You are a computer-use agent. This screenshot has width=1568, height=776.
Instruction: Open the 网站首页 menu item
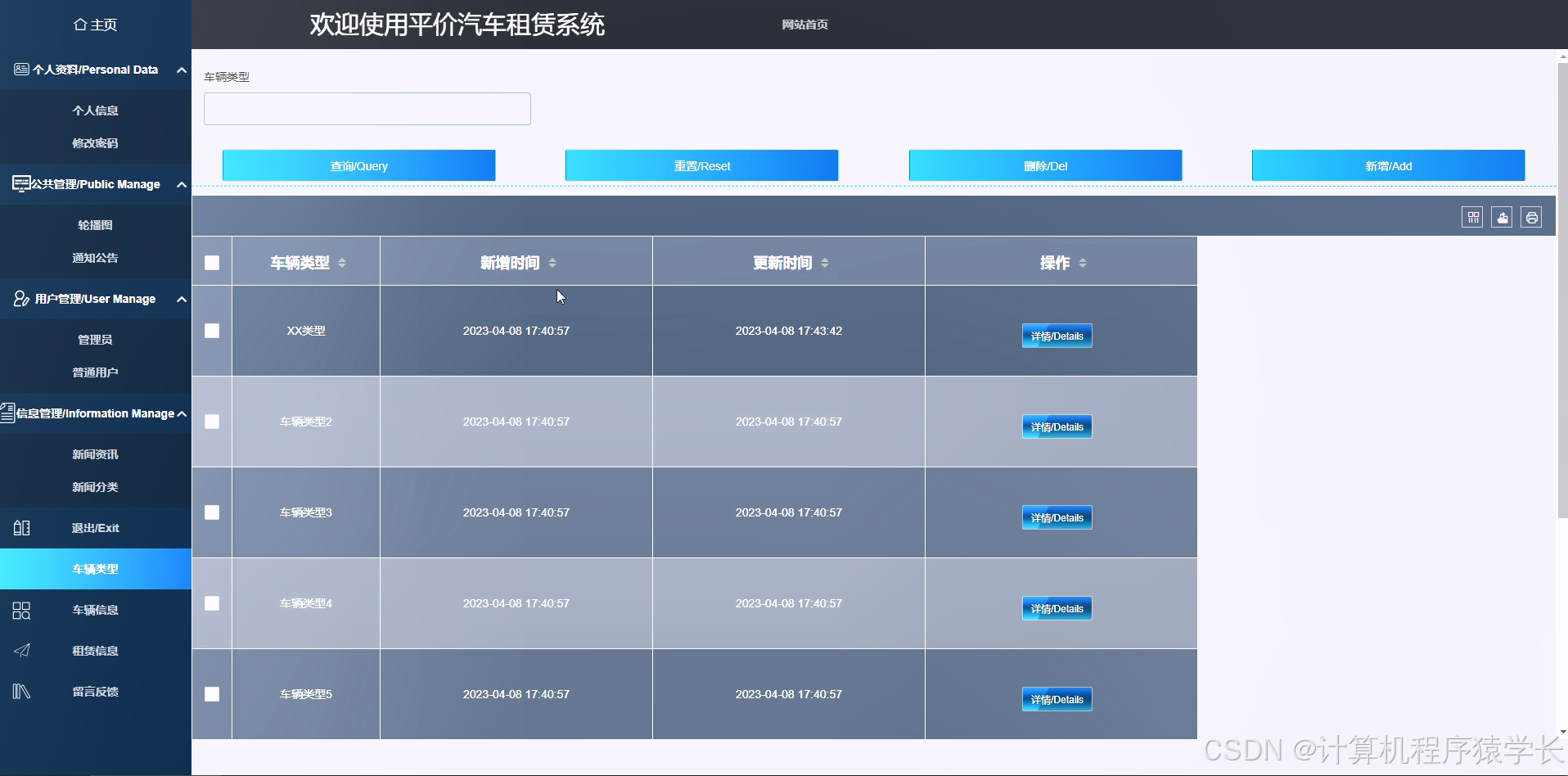tap(804, 25)
